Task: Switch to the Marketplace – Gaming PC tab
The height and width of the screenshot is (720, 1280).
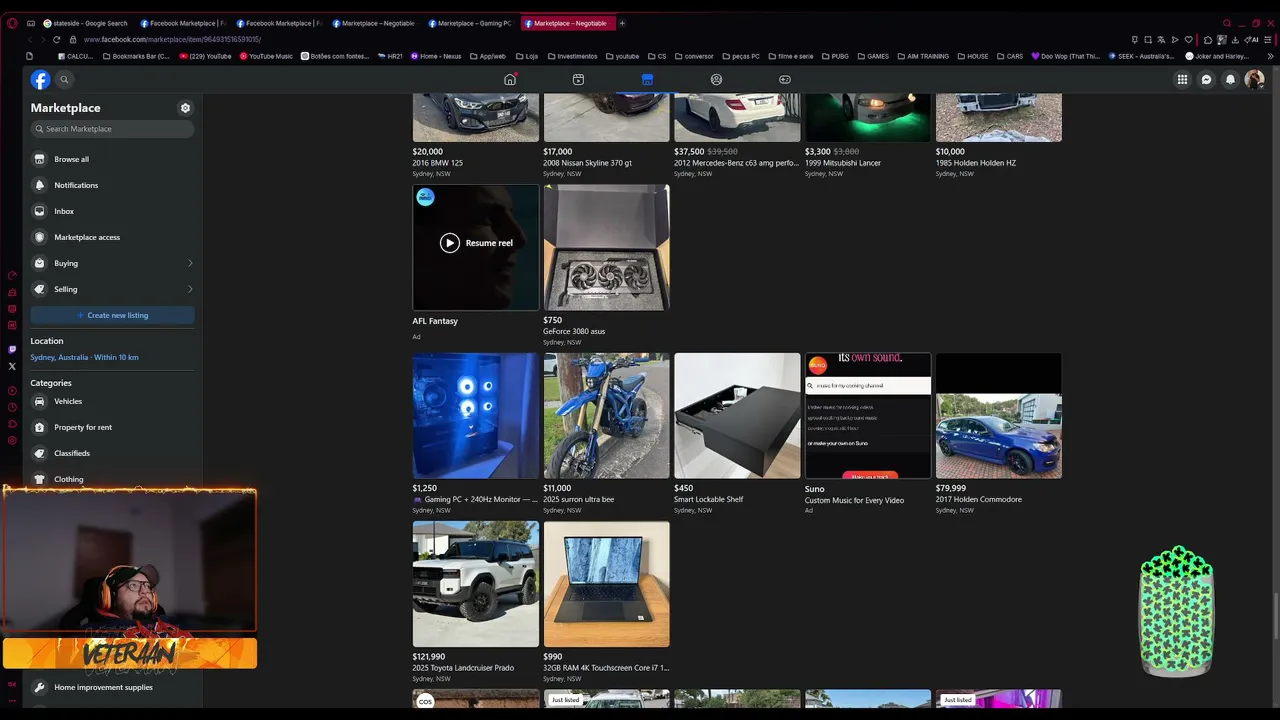Action: coord(470,23)
